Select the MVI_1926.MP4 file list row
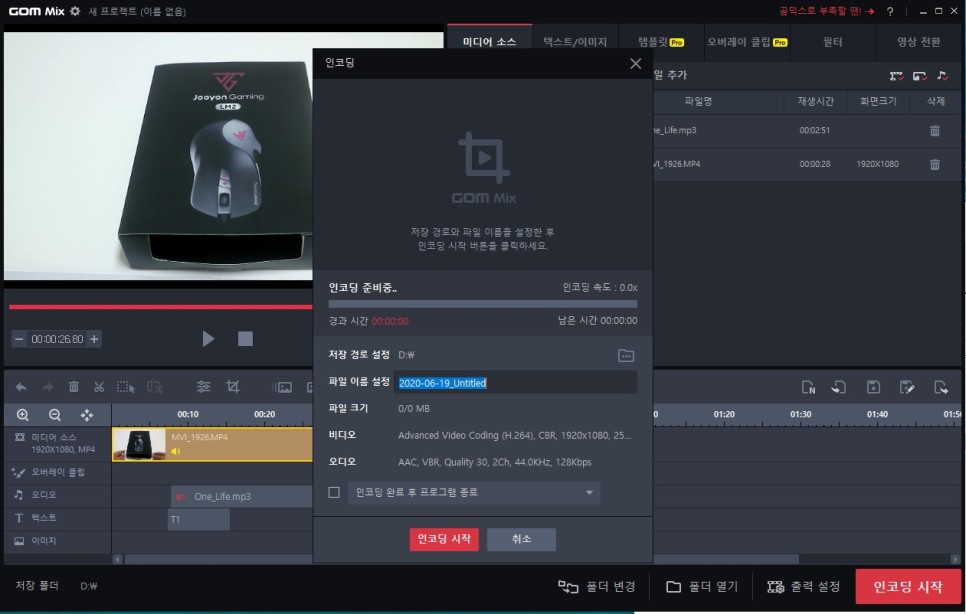This screenshot has height=614, width=966. point(806,164)
